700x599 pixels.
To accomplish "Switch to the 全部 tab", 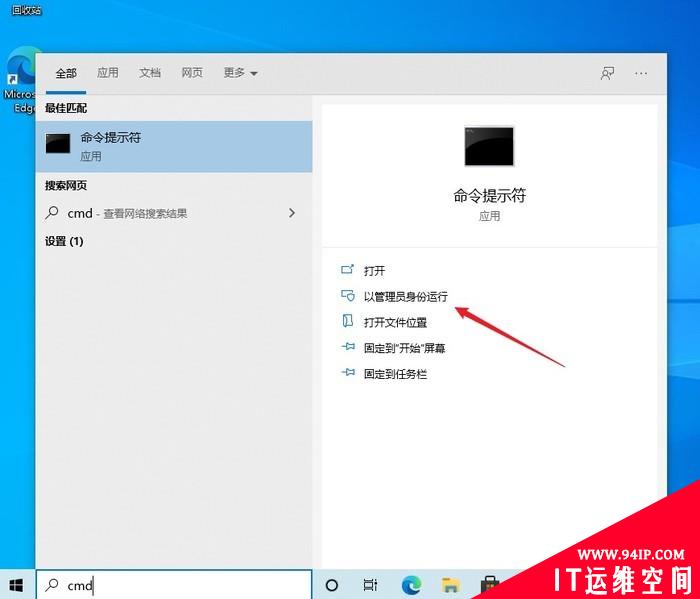I will coord(66,73).
